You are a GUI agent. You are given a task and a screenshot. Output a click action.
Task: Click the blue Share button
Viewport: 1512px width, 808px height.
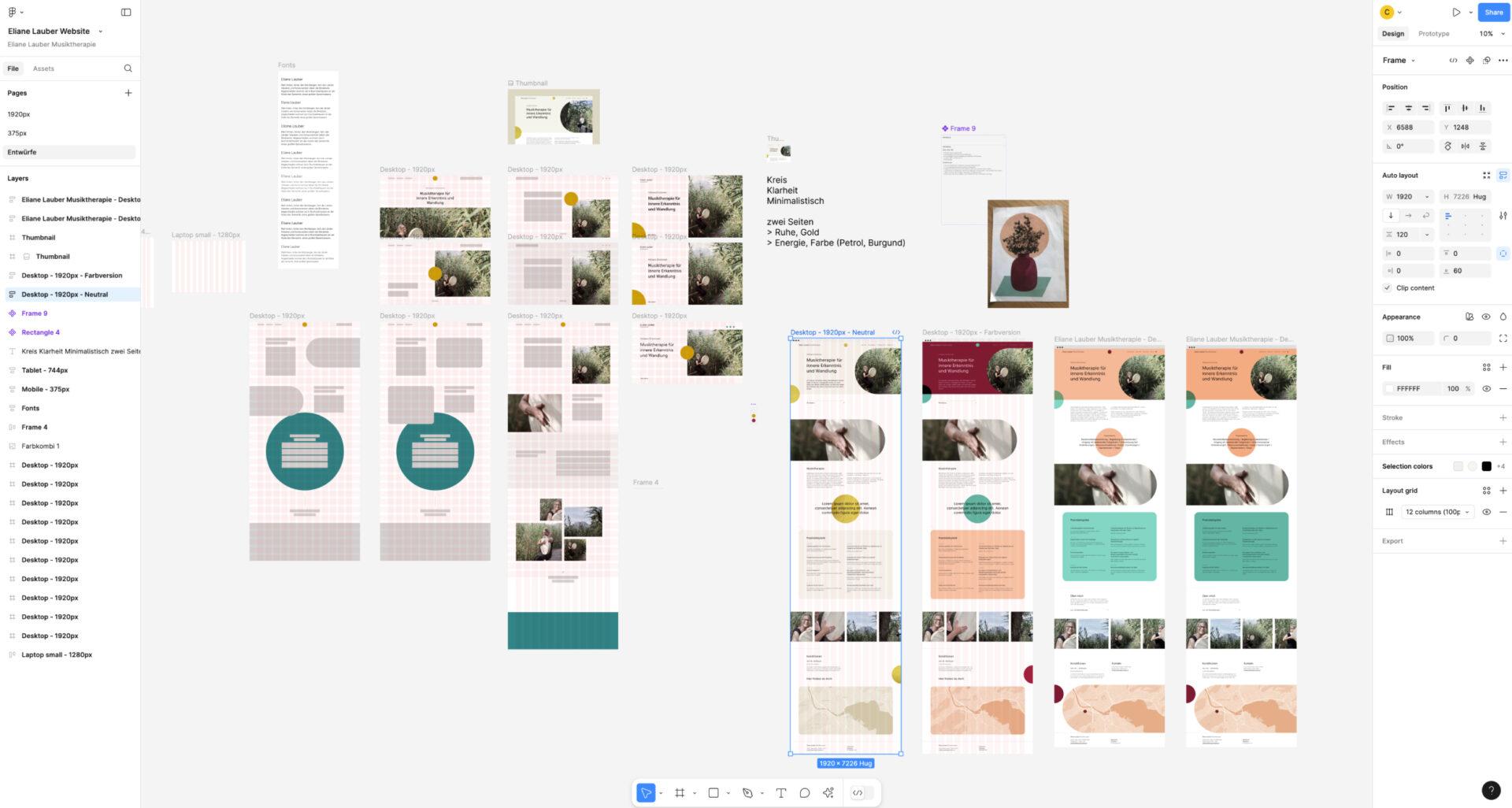tap(1493, 13)
